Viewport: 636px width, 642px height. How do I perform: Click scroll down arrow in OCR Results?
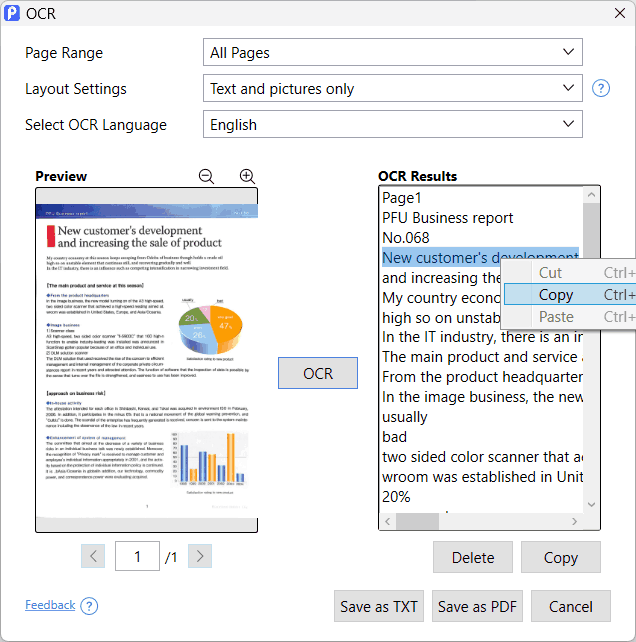pos(591,504)
